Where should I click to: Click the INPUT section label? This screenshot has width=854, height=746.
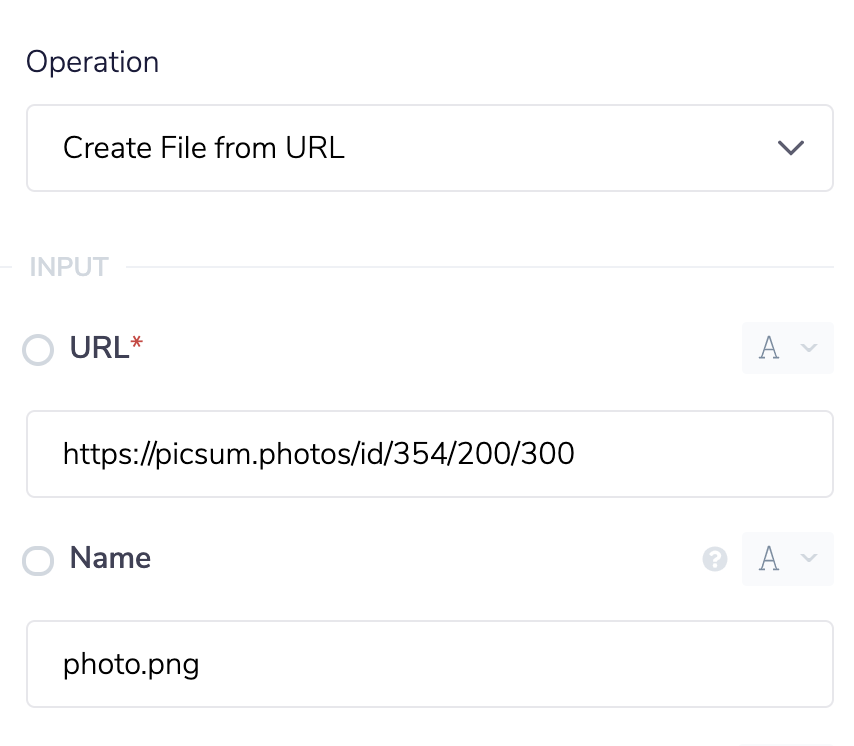click(x=68, y=266)
